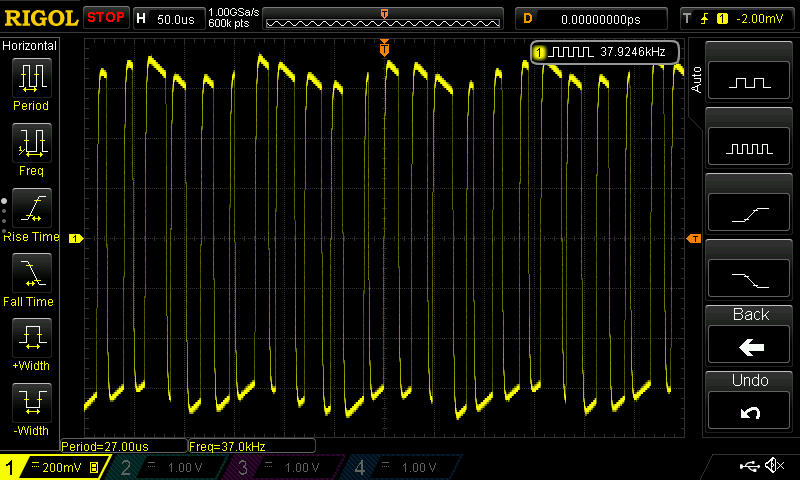The image size is (800, 480).
Task: Choose multi-cycle auto display option
Action: [750, 148]
